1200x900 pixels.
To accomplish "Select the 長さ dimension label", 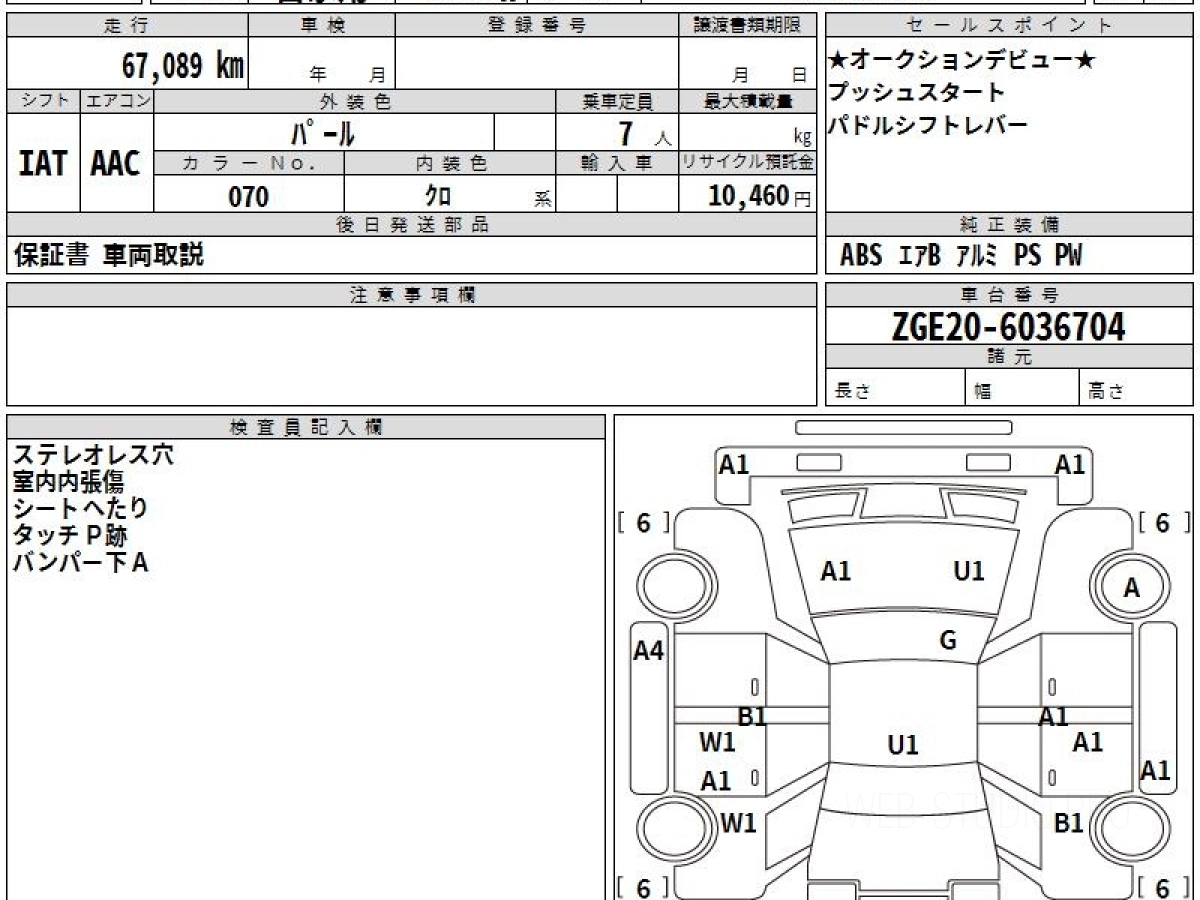I will point(853,392).
